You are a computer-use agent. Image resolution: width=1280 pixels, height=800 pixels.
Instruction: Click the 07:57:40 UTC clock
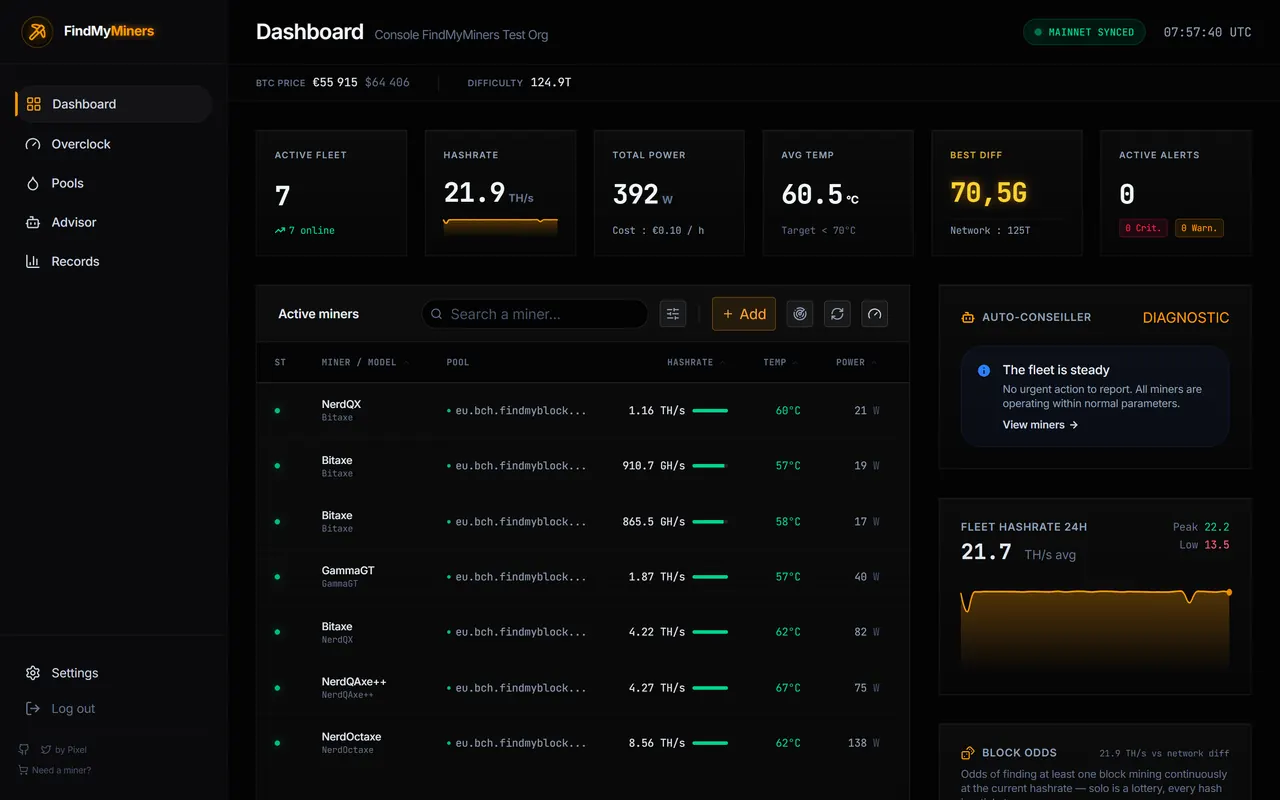click(x=1207, y=32)
